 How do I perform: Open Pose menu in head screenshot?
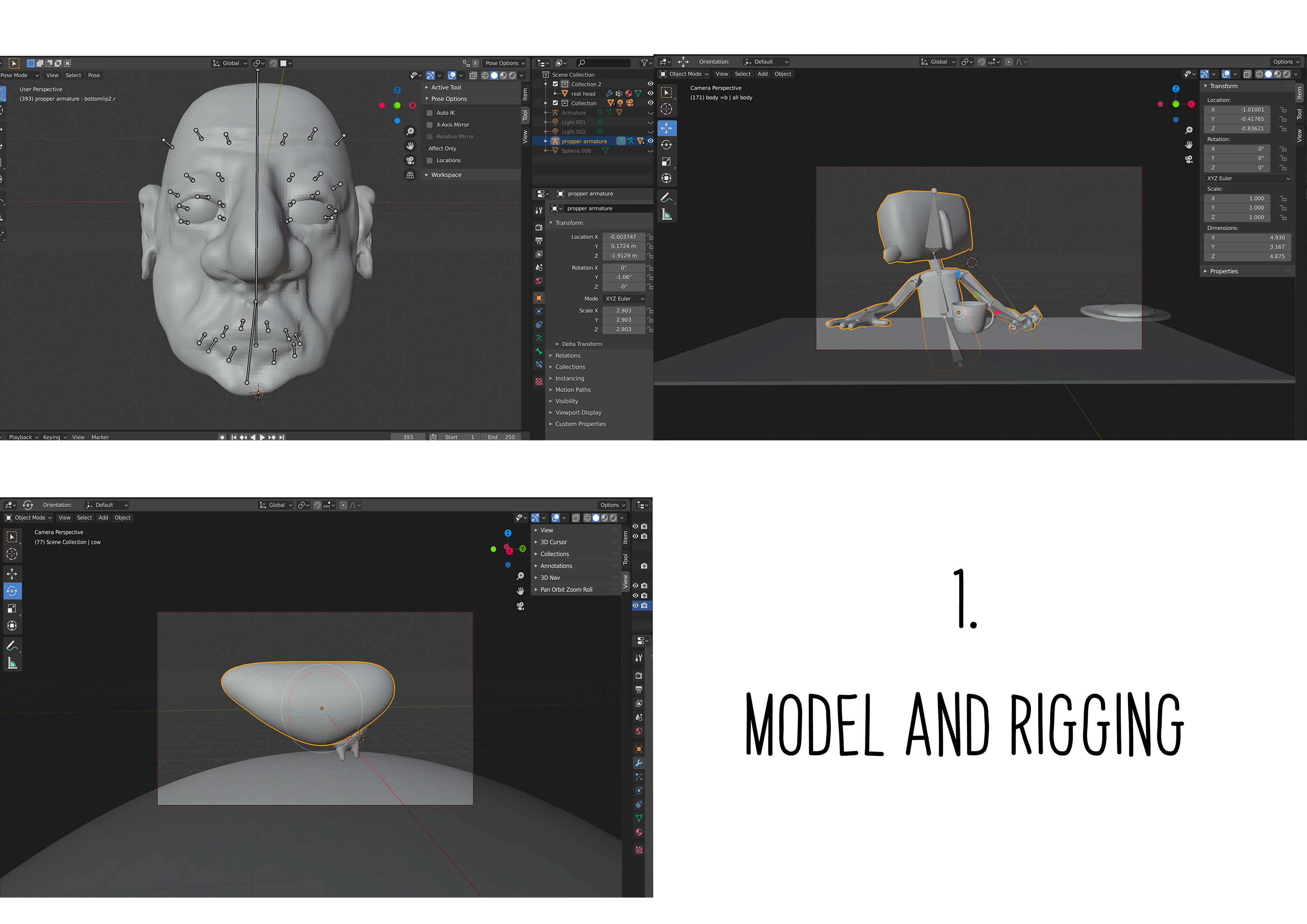tap(94, 75)
